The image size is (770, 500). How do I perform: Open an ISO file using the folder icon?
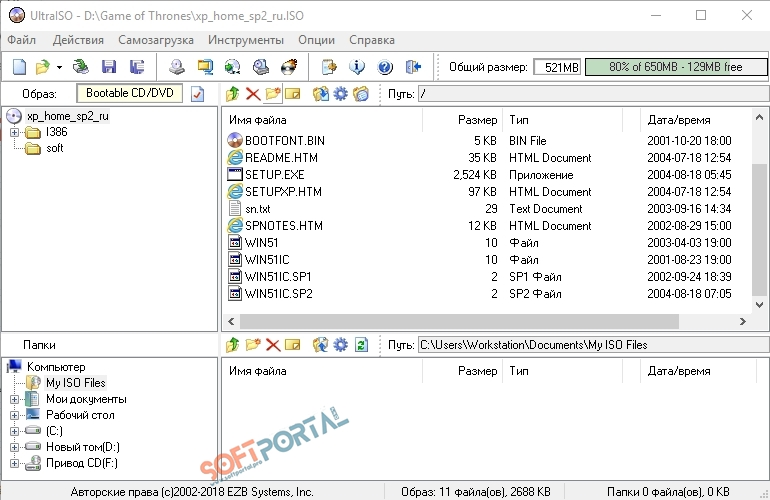coord(43,67)
